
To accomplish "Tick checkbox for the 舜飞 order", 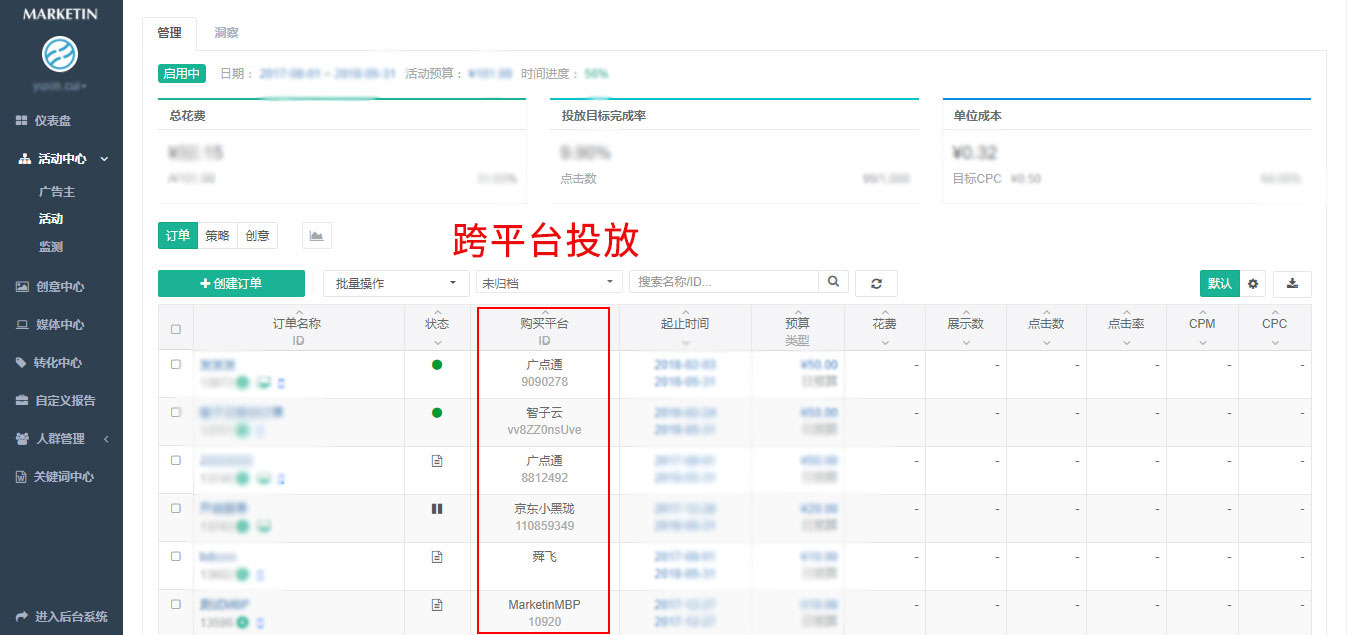I will coord(176,557).
